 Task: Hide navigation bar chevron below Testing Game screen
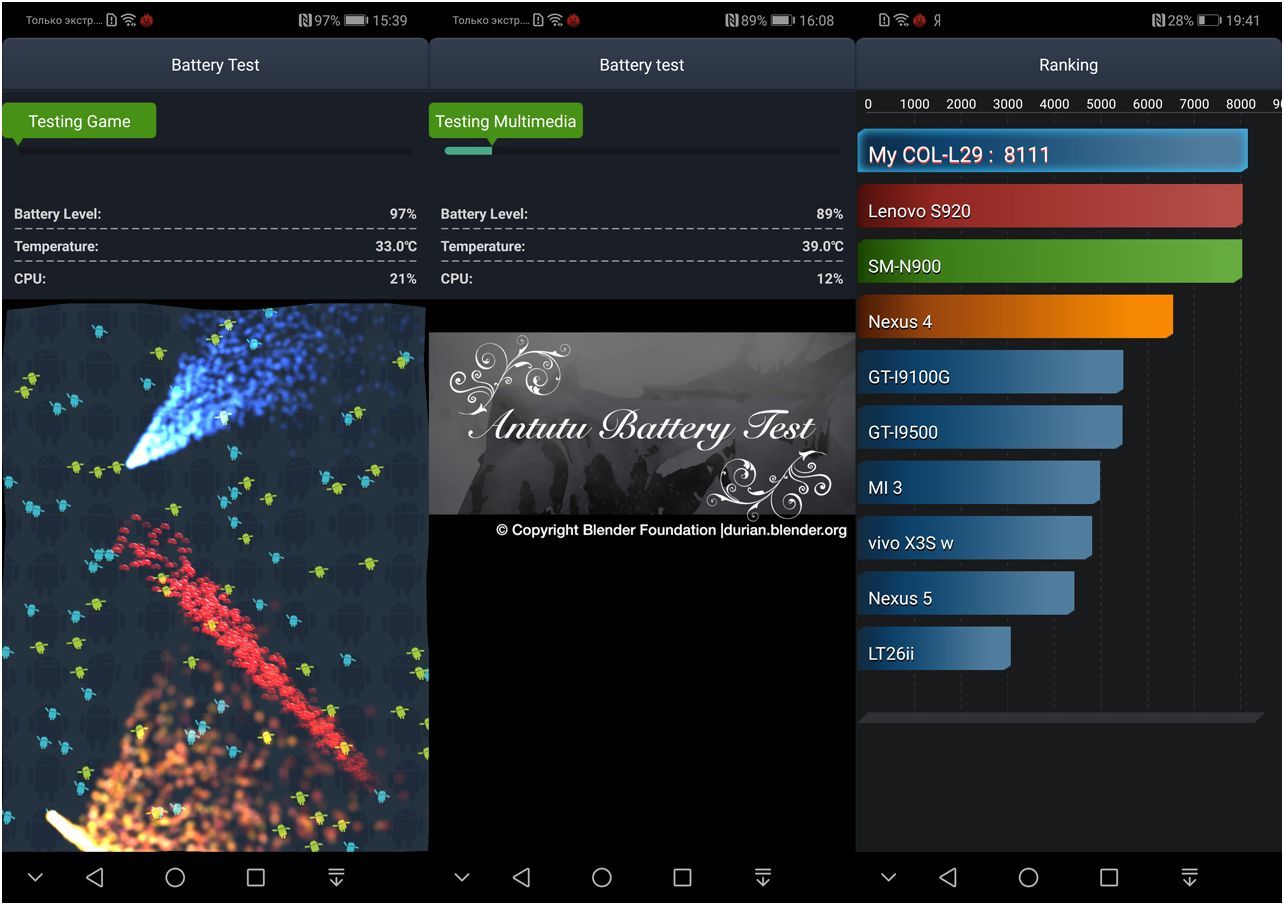click(35, 877)
